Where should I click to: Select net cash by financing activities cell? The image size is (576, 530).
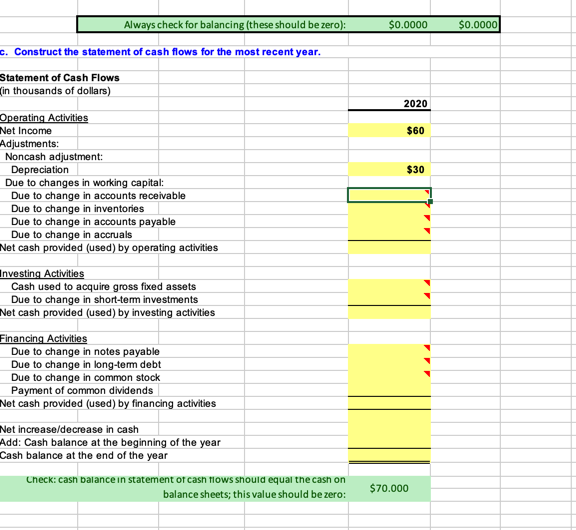tap(389, 403)
